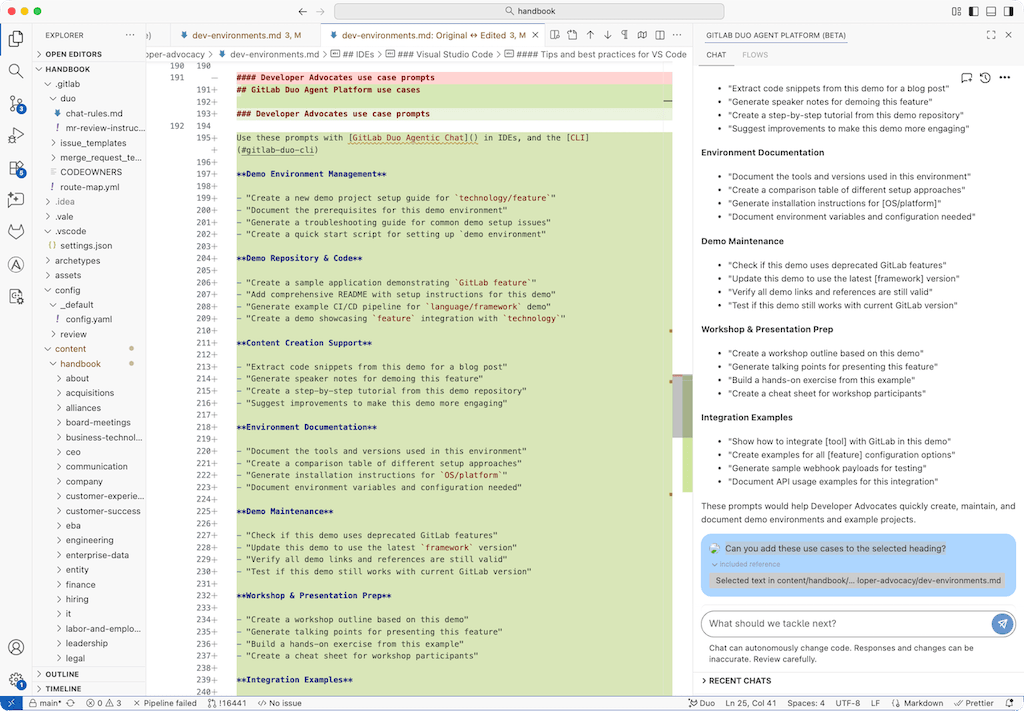Expand RECENT CHATS in Duo panel

pos(737,680)
